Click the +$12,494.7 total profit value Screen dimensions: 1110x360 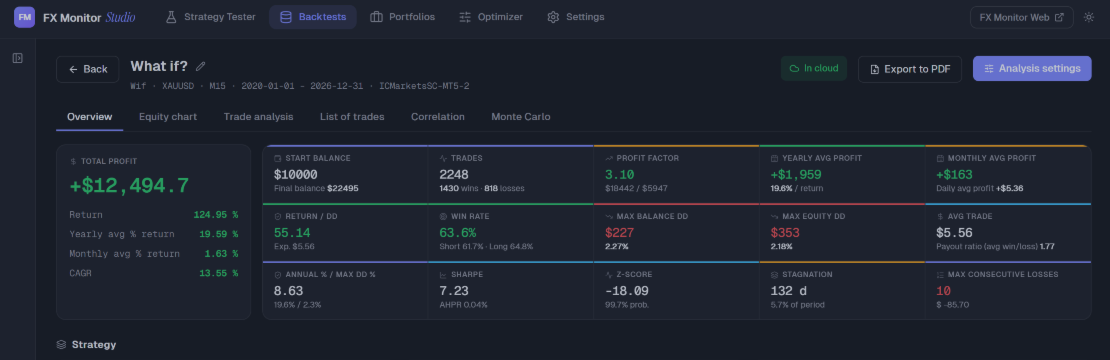[130, 186]
